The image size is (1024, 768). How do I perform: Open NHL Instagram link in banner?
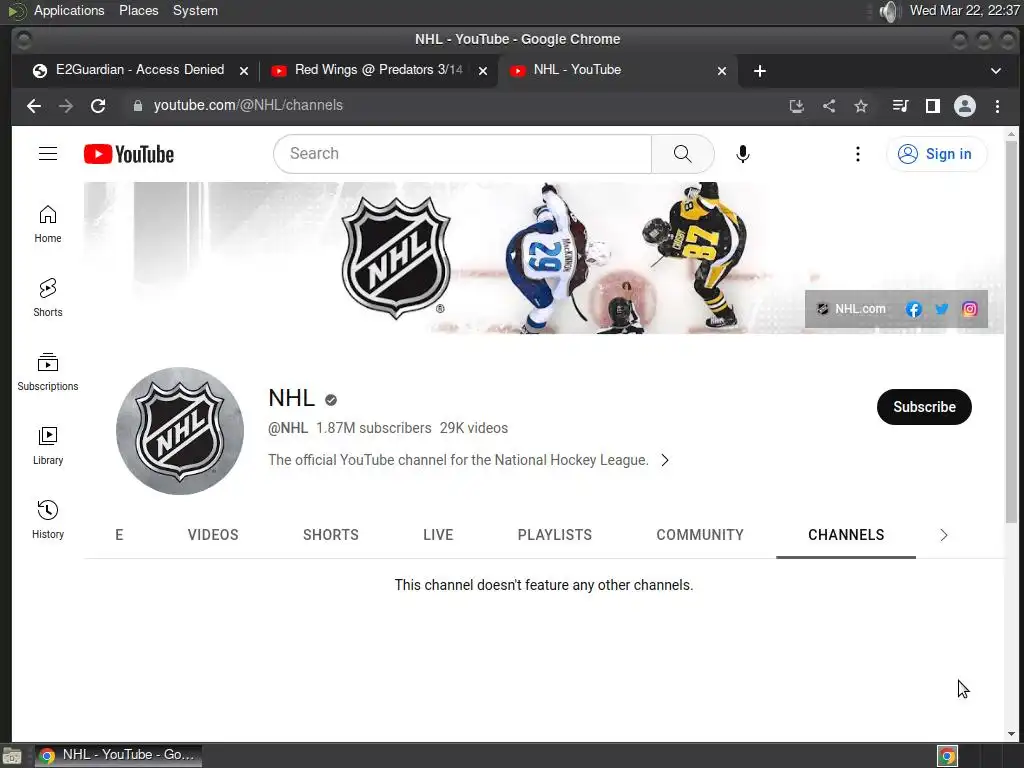point(970,309)
